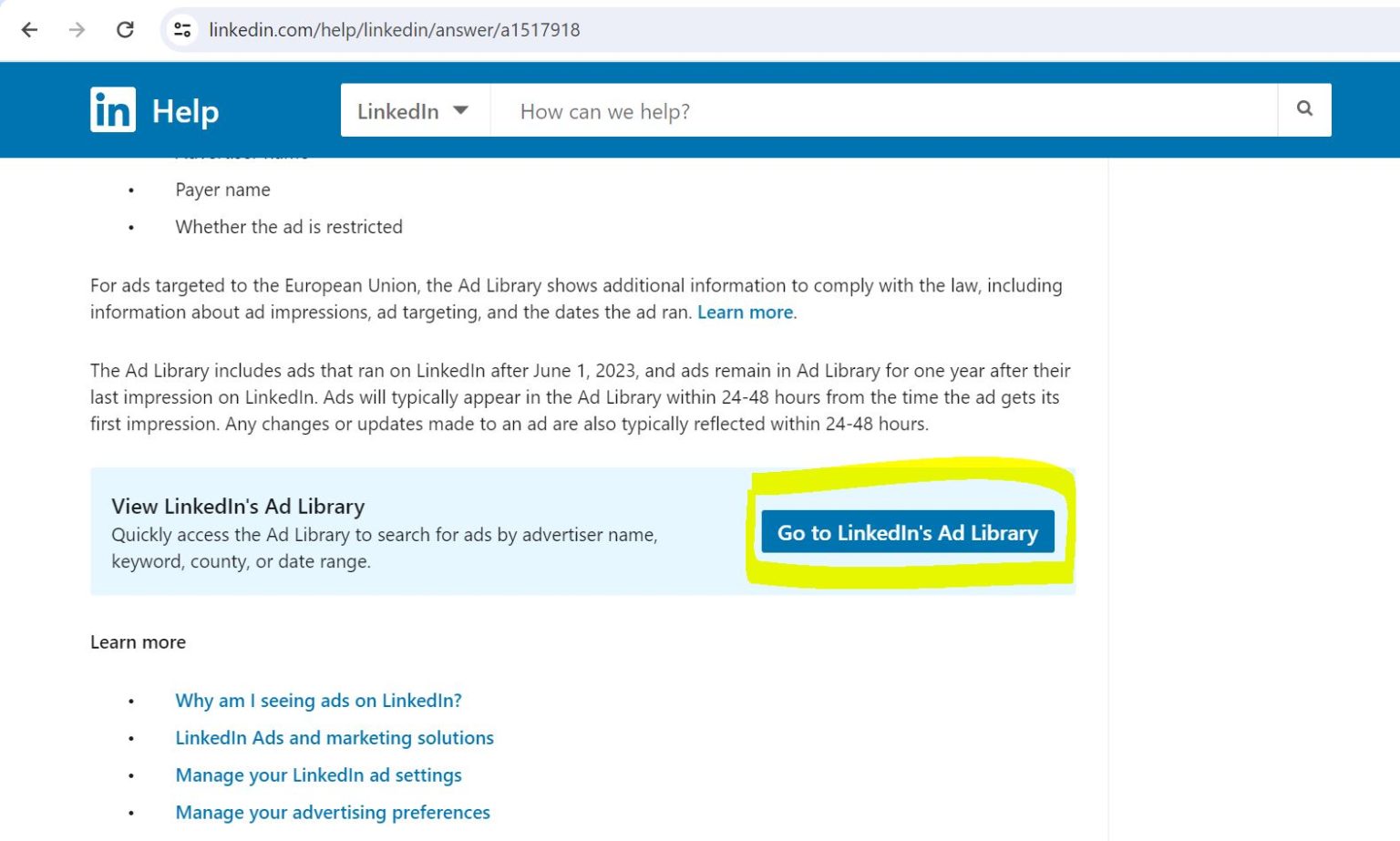The height and width of the screenshot is (841, 1400).
Task: Click the browser back arrow
Action: [30, 29]
